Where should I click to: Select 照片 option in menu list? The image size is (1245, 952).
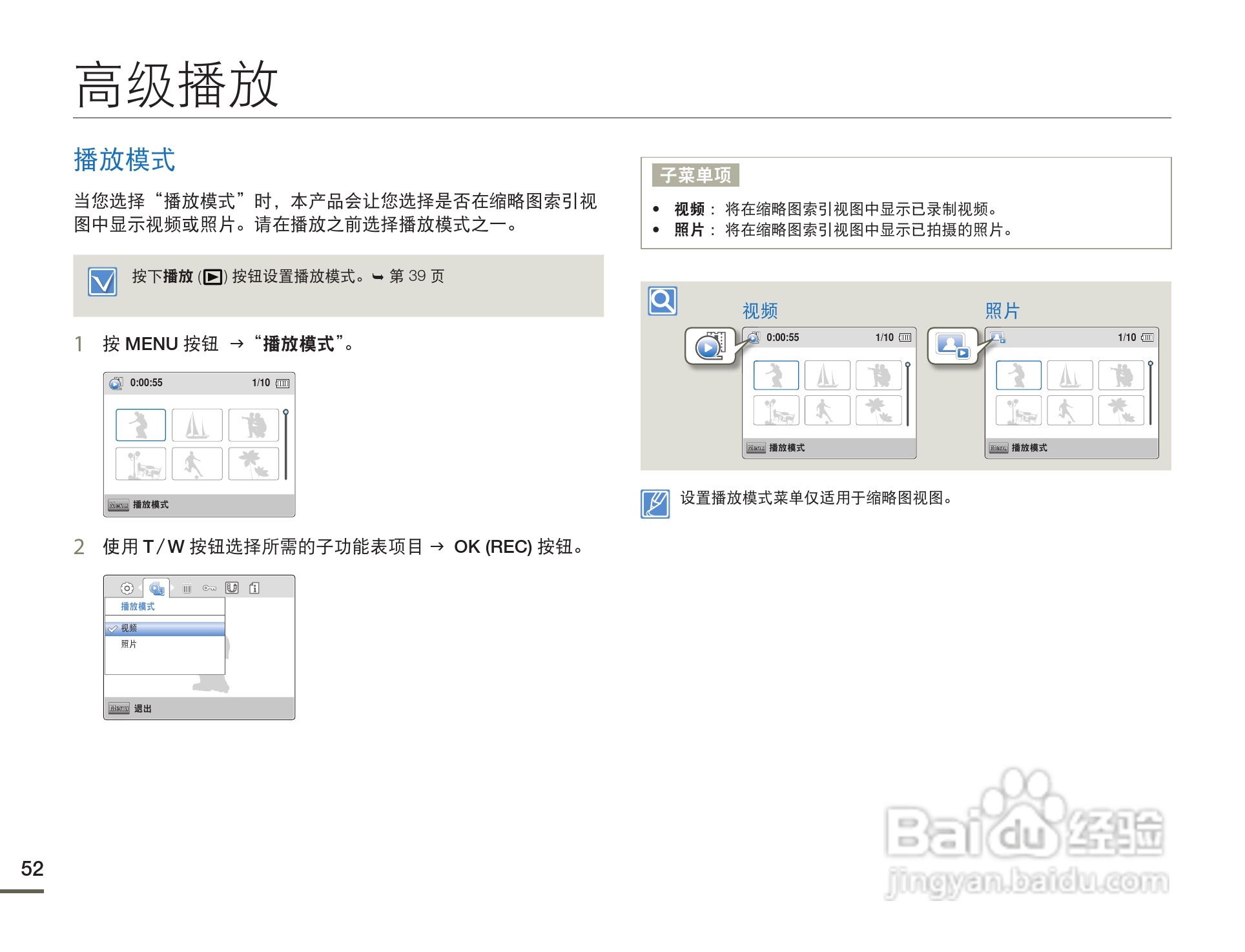tap(165, 645)
